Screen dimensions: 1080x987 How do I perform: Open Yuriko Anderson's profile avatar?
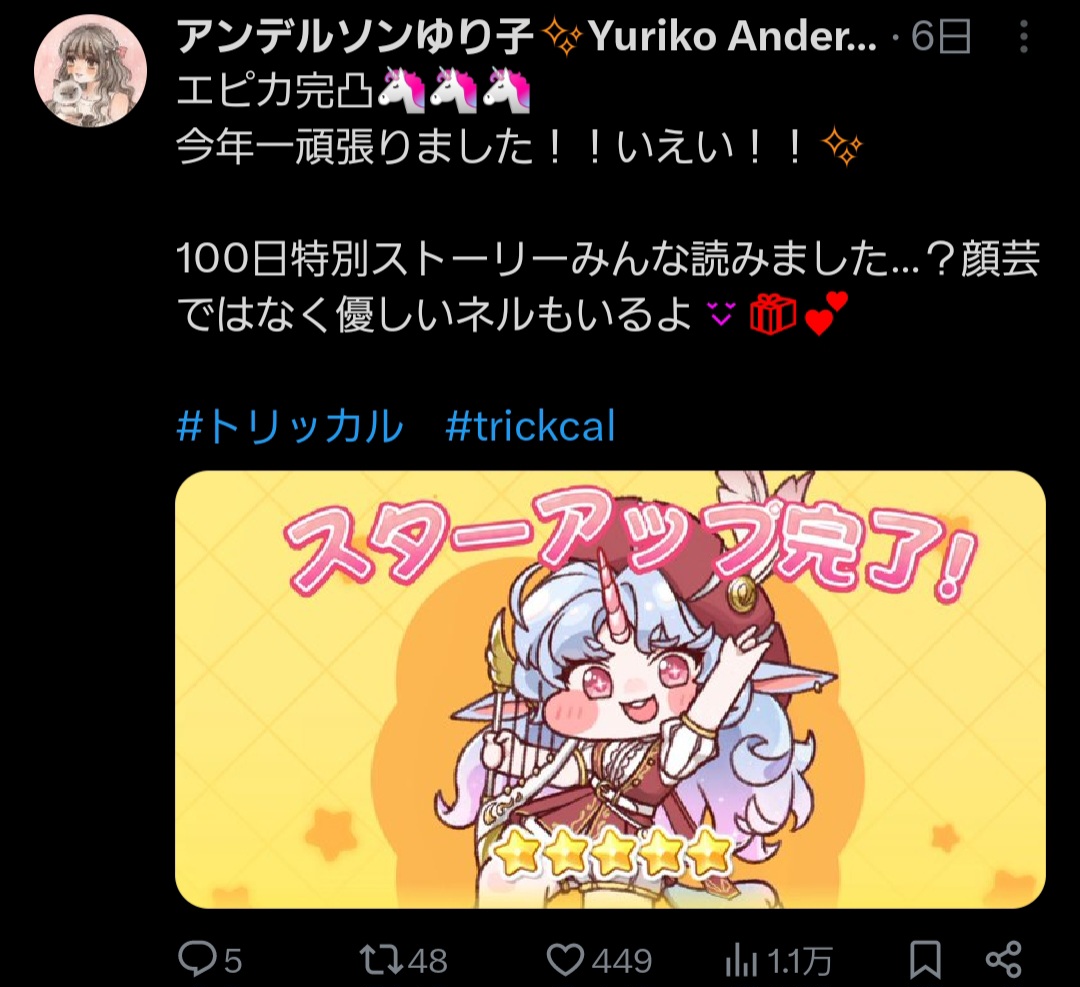pyautogui.click(x=90, y=70)
